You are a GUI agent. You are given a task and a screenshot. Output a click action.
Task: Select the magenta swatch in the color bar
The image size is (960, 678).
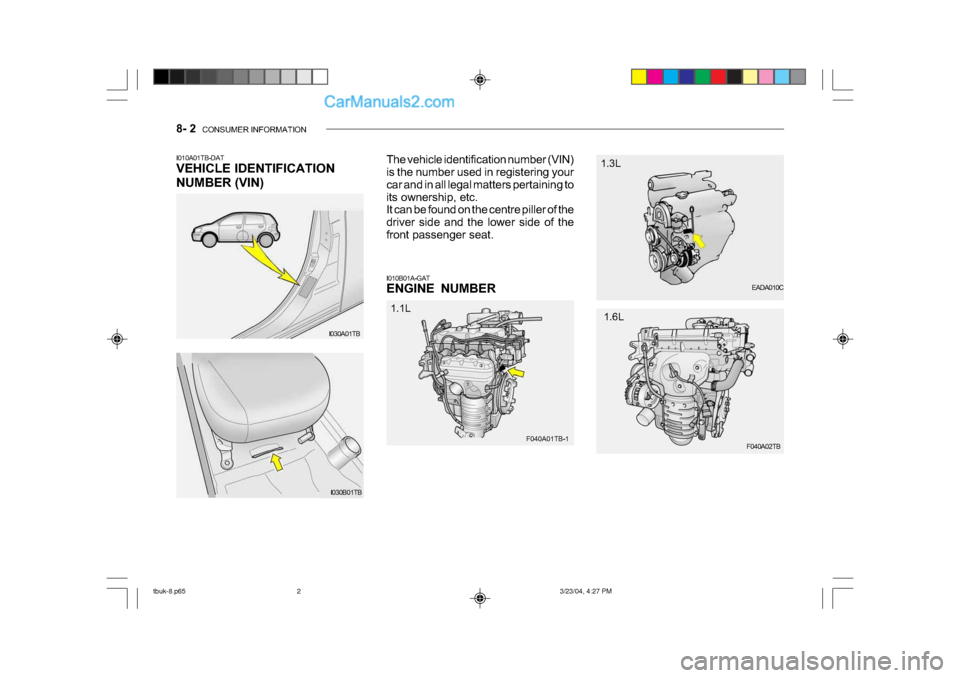pyautogui.click(x=655, y=76)
